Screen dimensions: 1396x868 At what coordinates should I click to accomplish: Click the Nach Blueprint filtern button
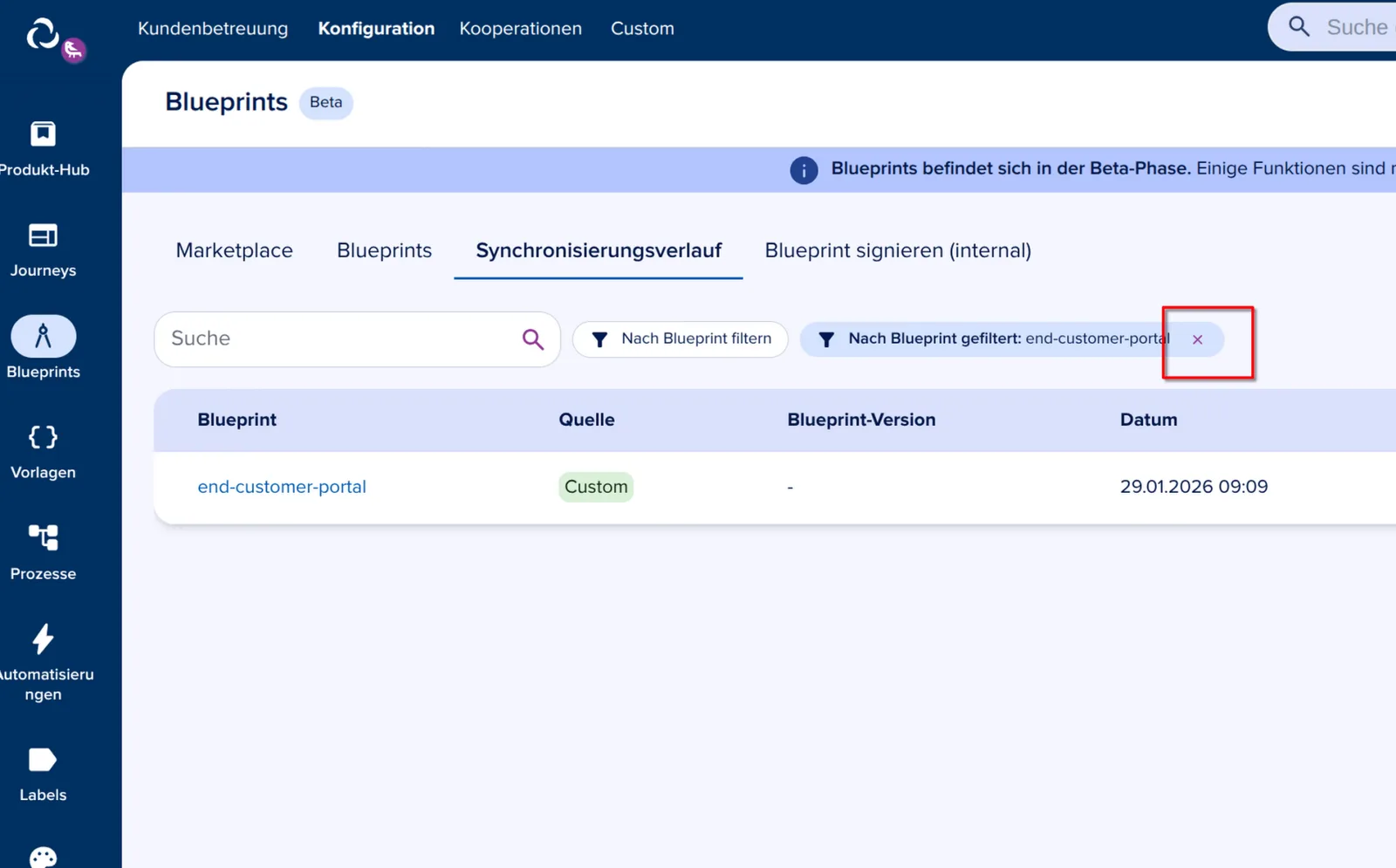681,339
